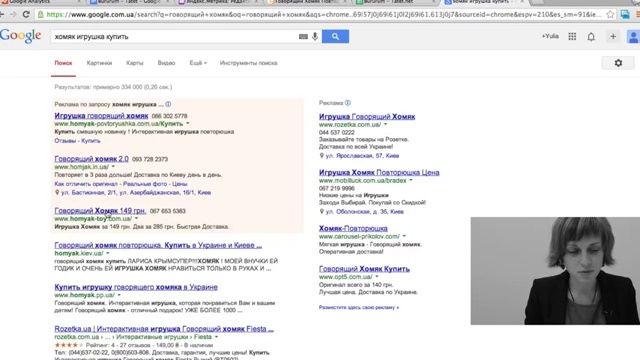Image resolution: width=640 pixels, height=360 pixels.
Task: Open Rozetka.ua Fiesta hamster result
Action: point(164,329)
